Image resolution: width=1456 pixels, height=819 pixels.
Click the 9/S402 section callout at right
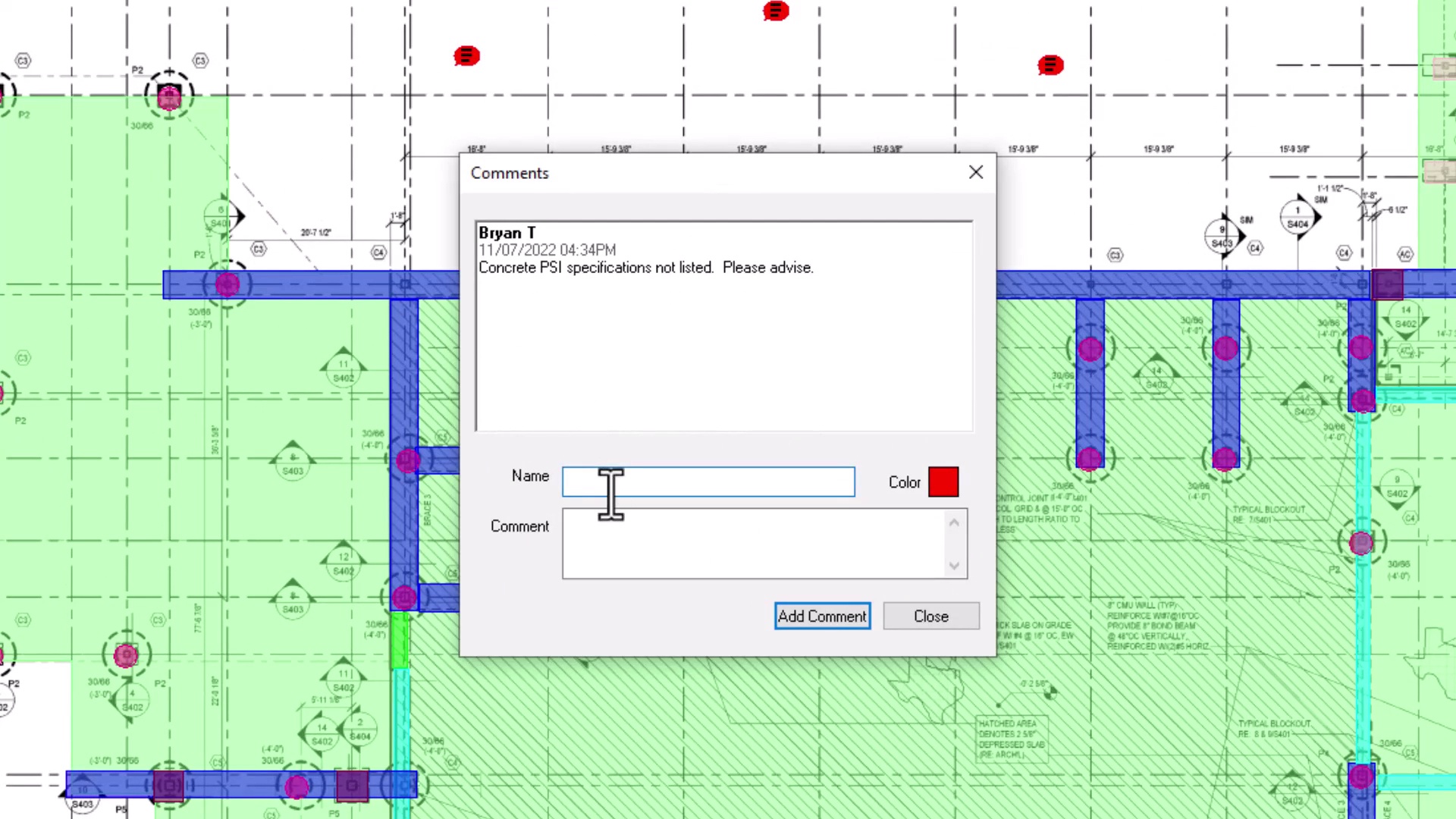tap(1397, 487)
